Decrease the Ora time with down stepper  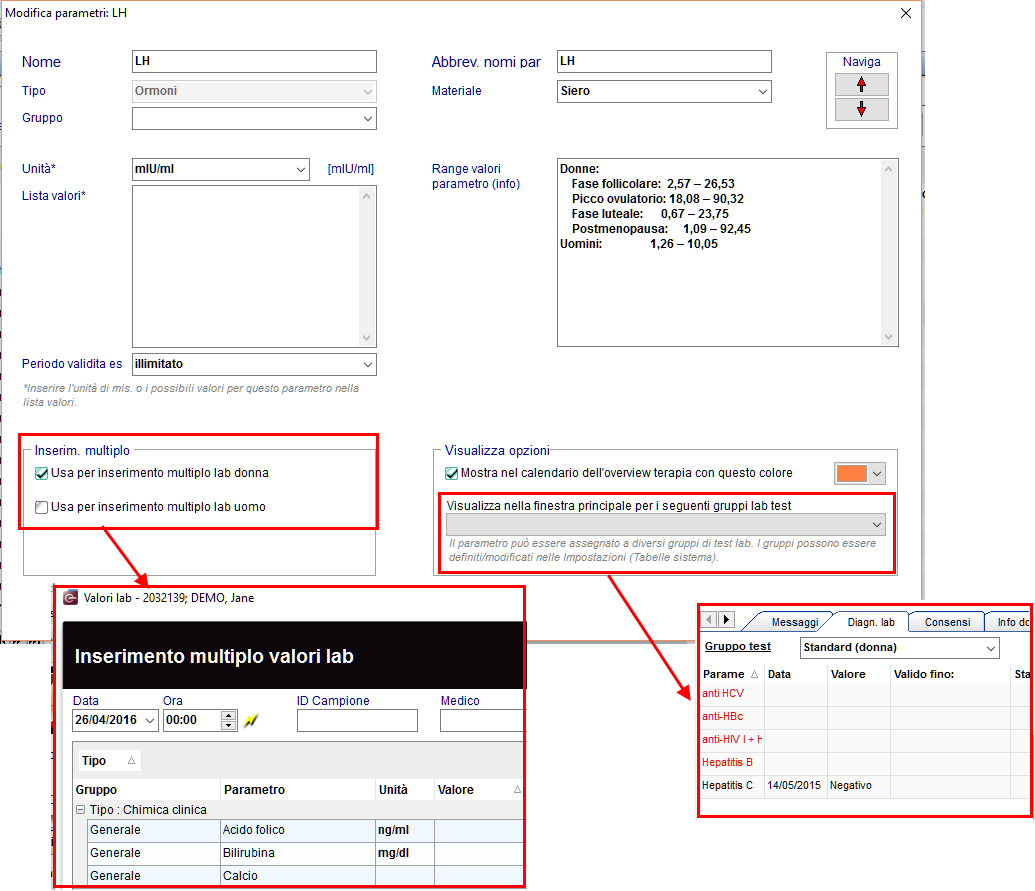click(228, 725)
